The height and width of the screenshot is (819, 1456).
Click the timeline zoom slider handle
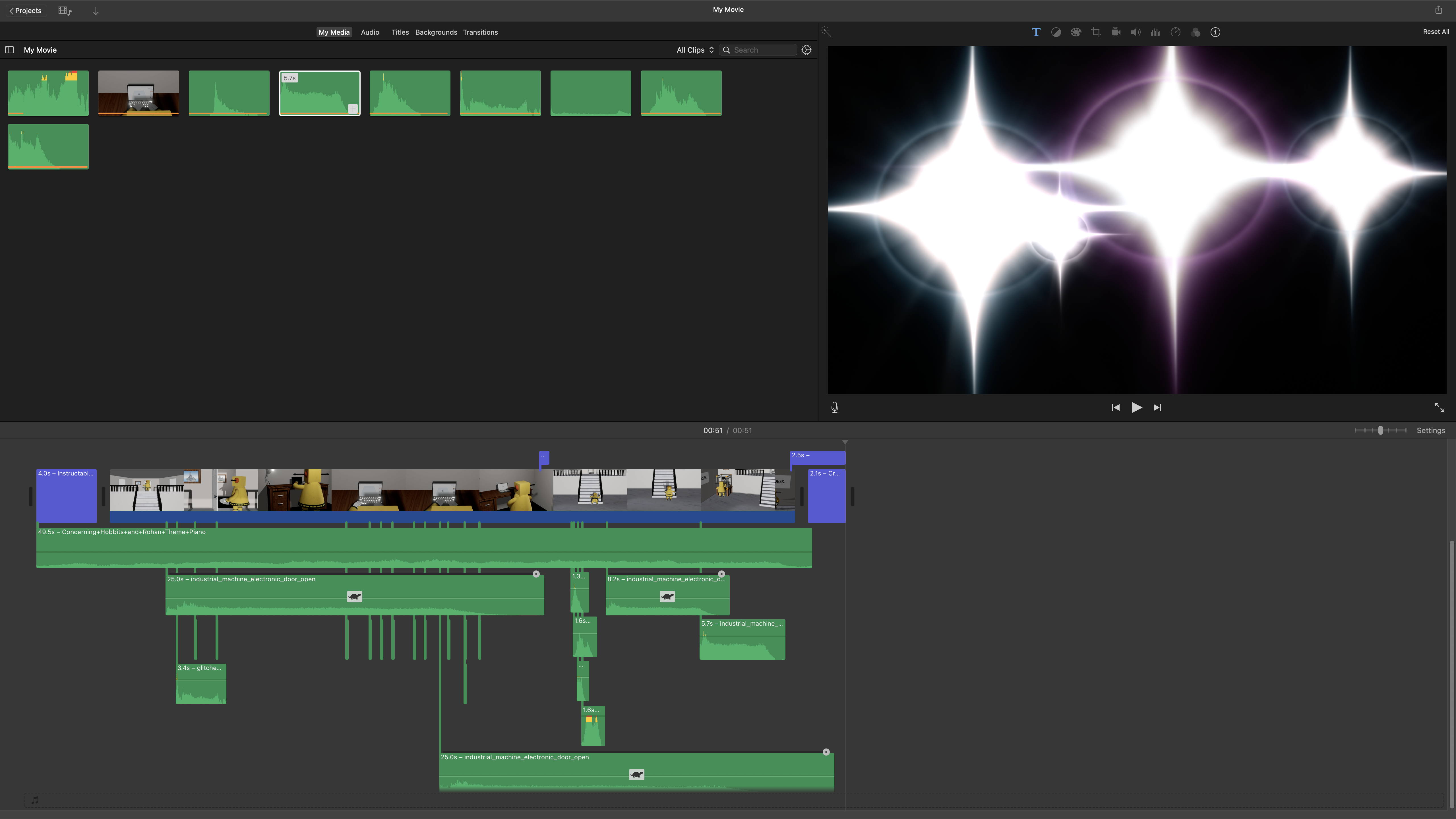(x=1380, y=431)
